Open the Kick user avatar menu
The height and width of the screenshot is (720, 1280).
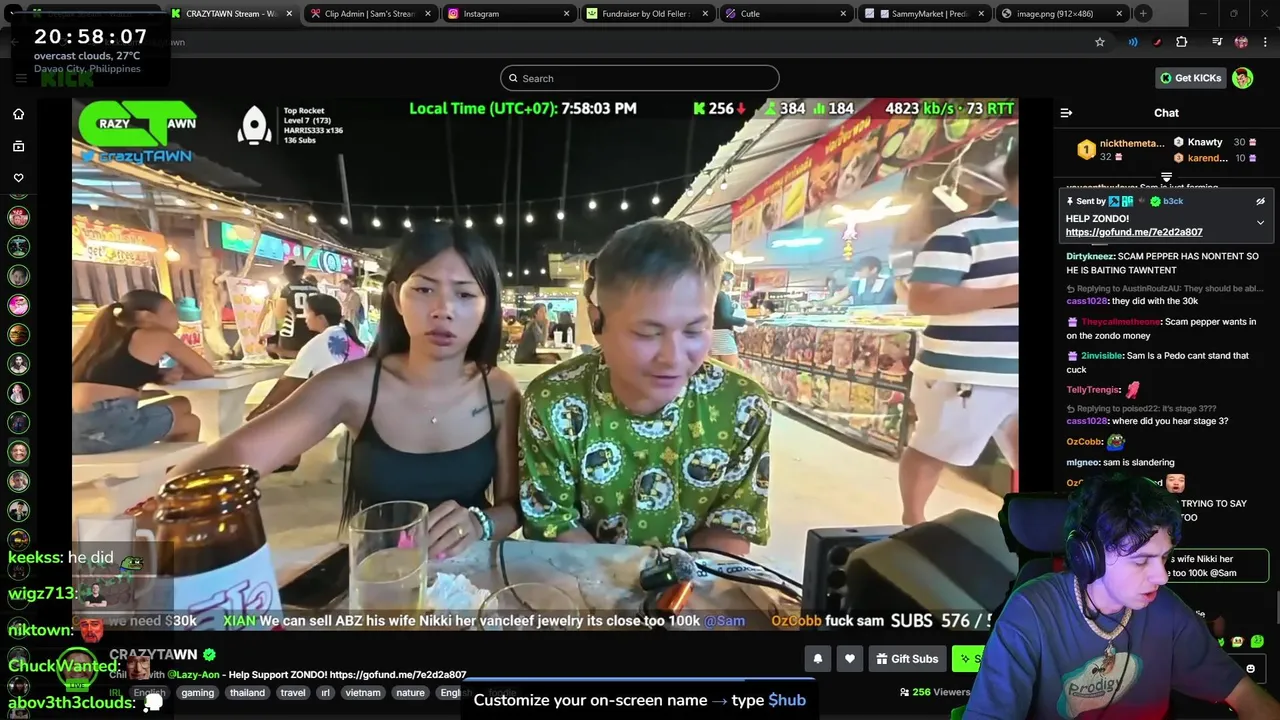1242,78
